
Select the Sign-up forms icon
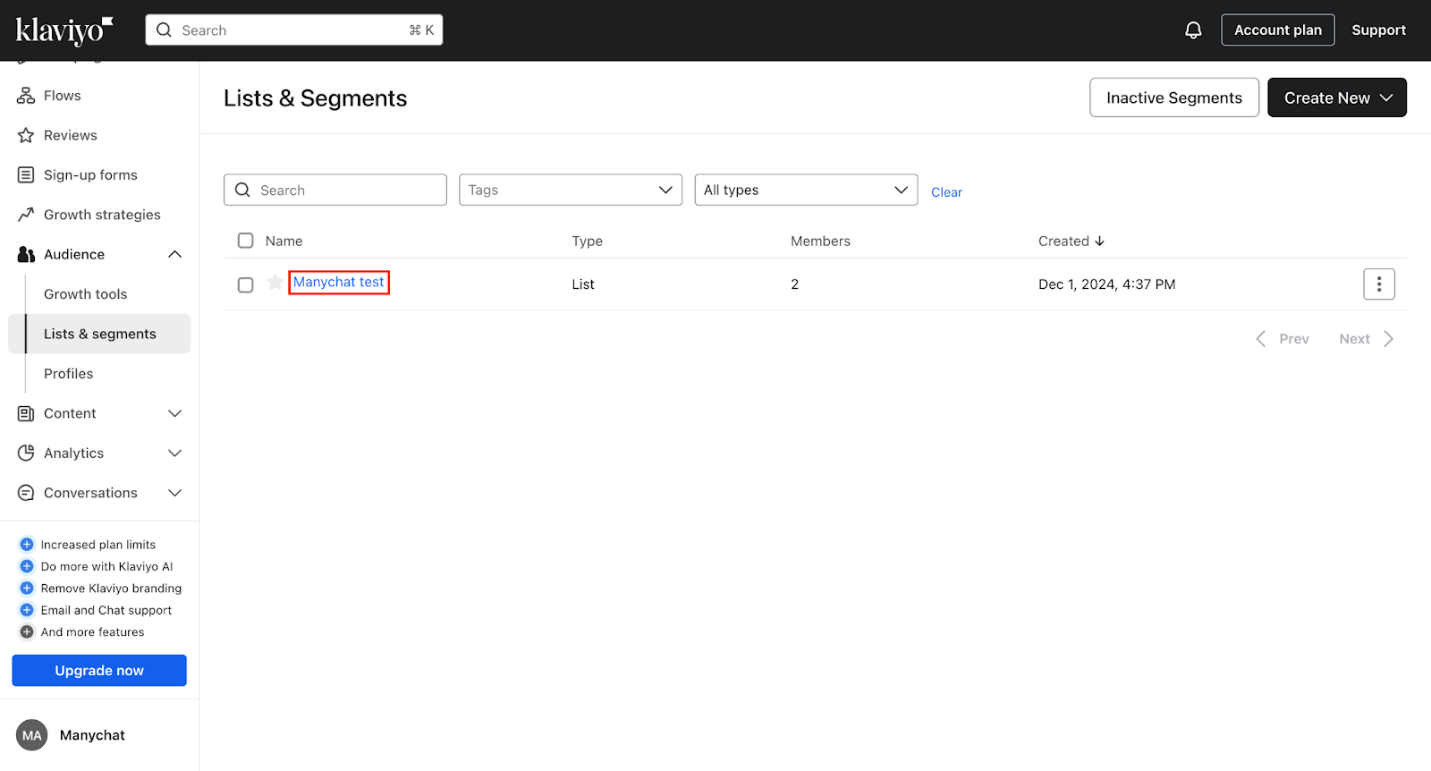pos(26,174)
